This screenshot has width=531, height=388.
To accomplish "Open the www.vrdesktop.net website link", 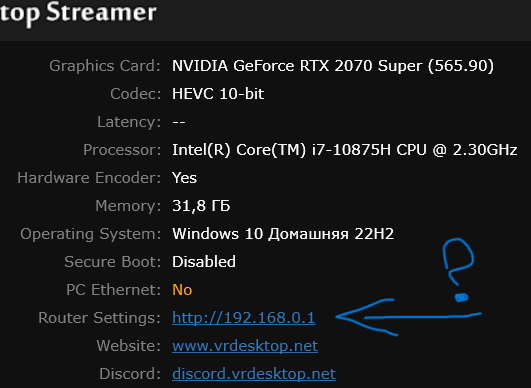I will click(x=245, y=346).
